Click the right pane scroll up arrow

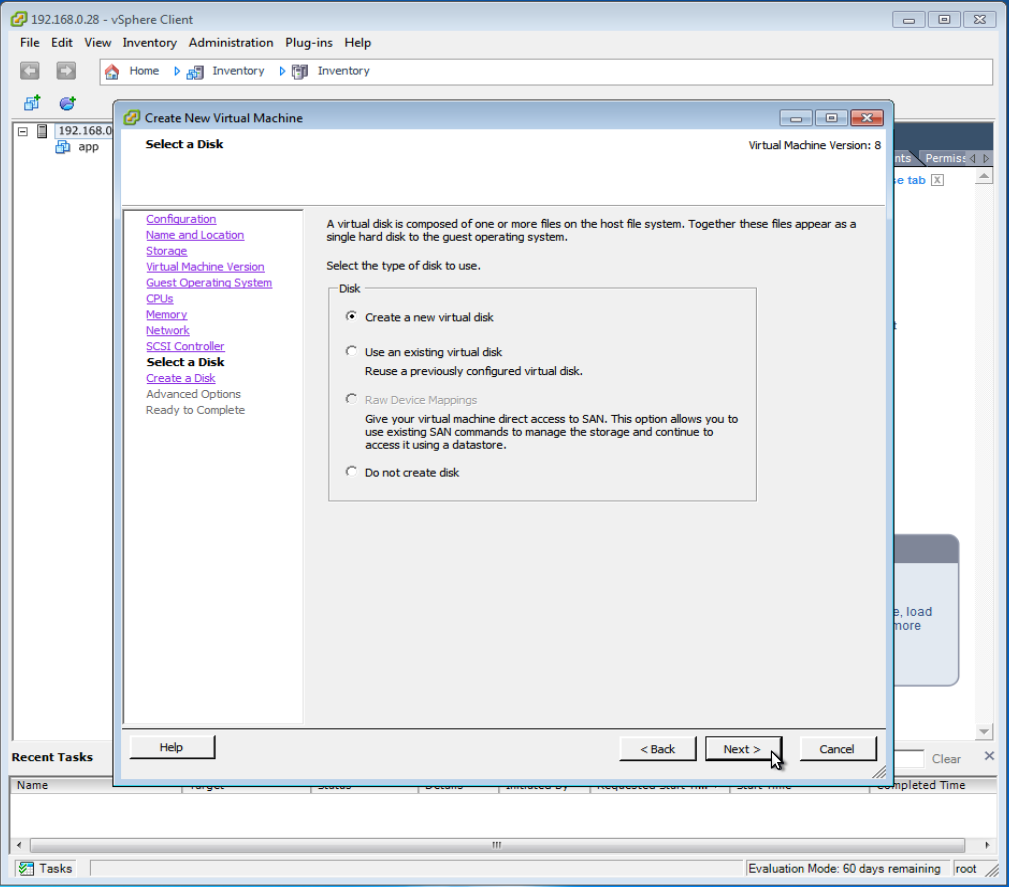point(984,176)
